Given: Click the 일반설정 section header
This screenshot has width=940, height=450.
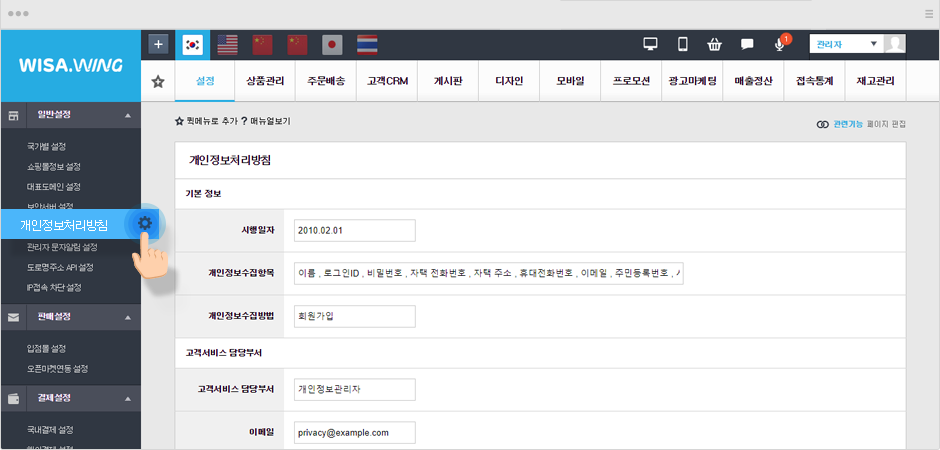Looking at the screenshot, I should coord(71,115).
